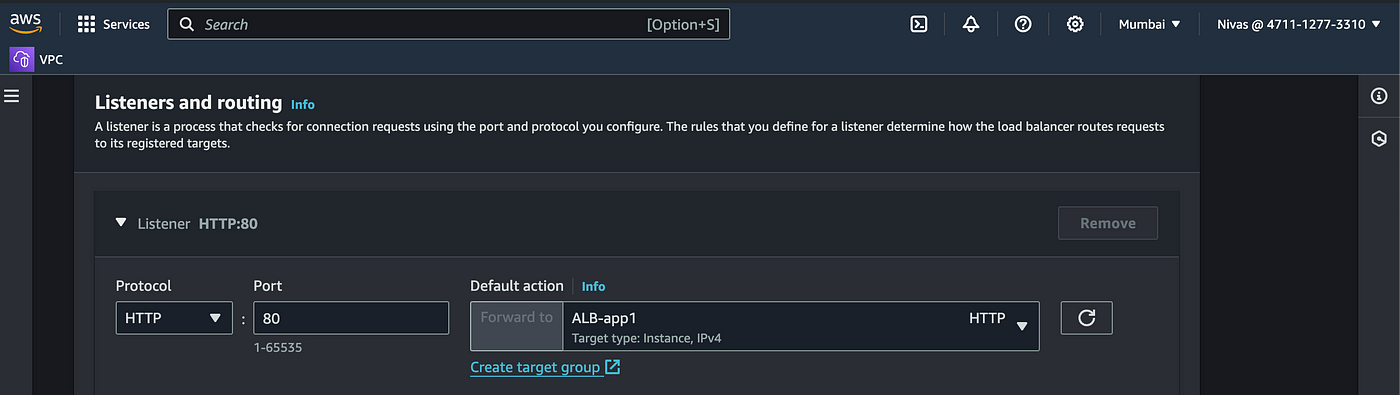Open the HTTP protocol dropdown
Screen dimensions: 1400x395
pos(174,318)
